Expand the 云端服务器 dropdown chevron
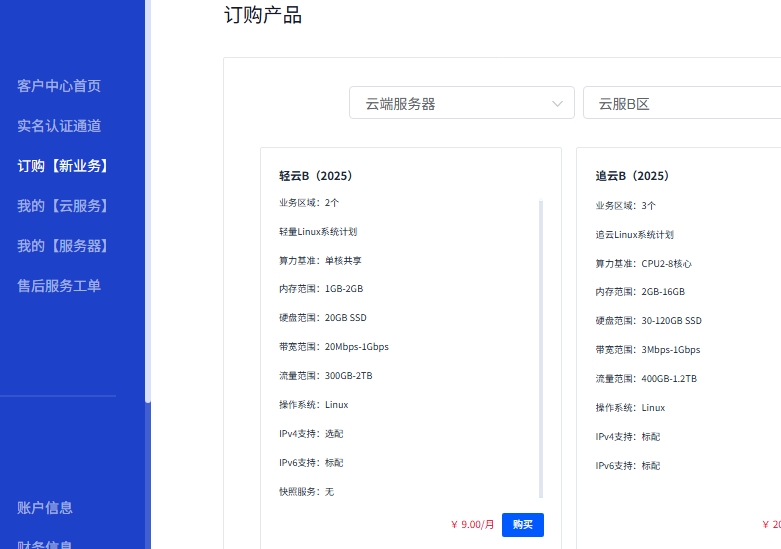Viewport: 781px width, 549px height. [x=557, y=103]
